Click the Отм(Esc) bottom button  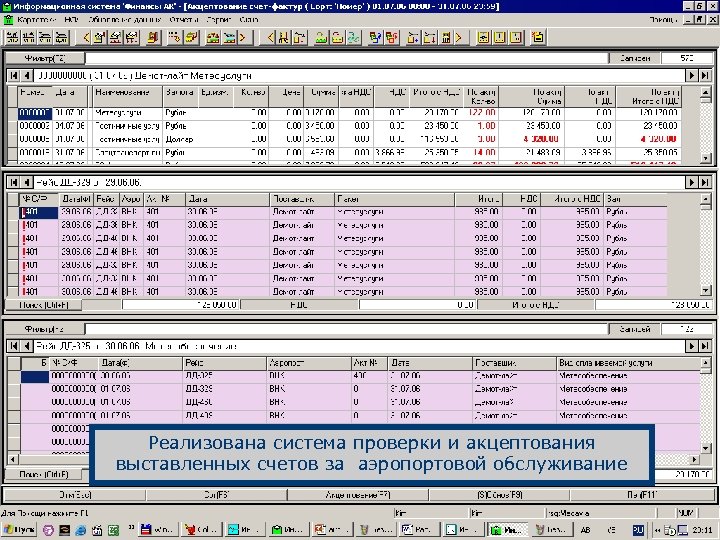(x=75, y=495)
